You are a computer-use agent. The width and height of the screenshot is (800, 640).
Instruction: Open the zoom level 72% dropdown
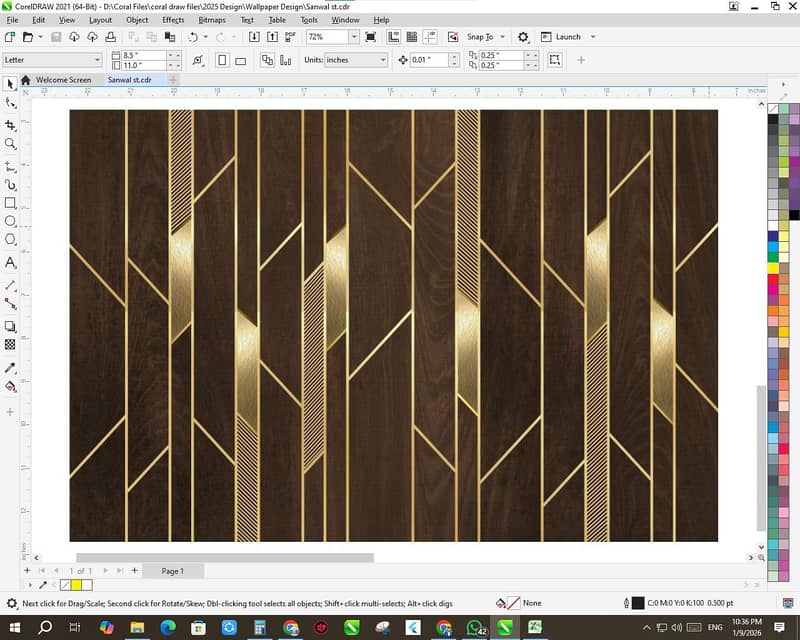click(x=354, y=37)
